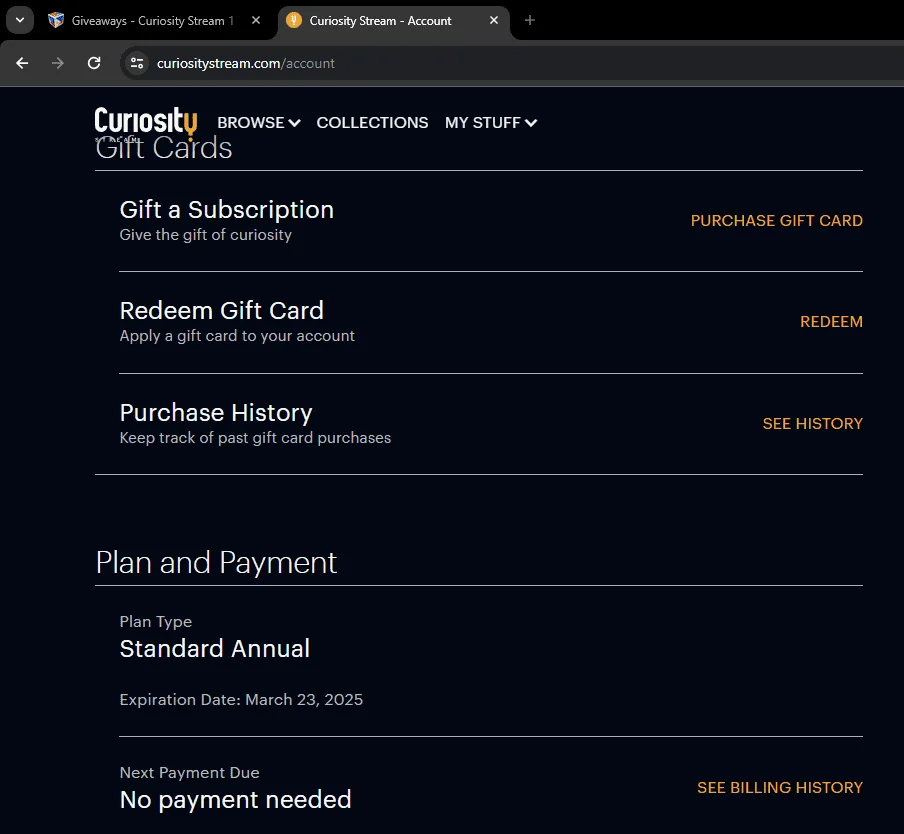The width and height of the screenshot is (904, 834).
Task: Expand the BROWSE menu
Action: [x=259, y=123]
